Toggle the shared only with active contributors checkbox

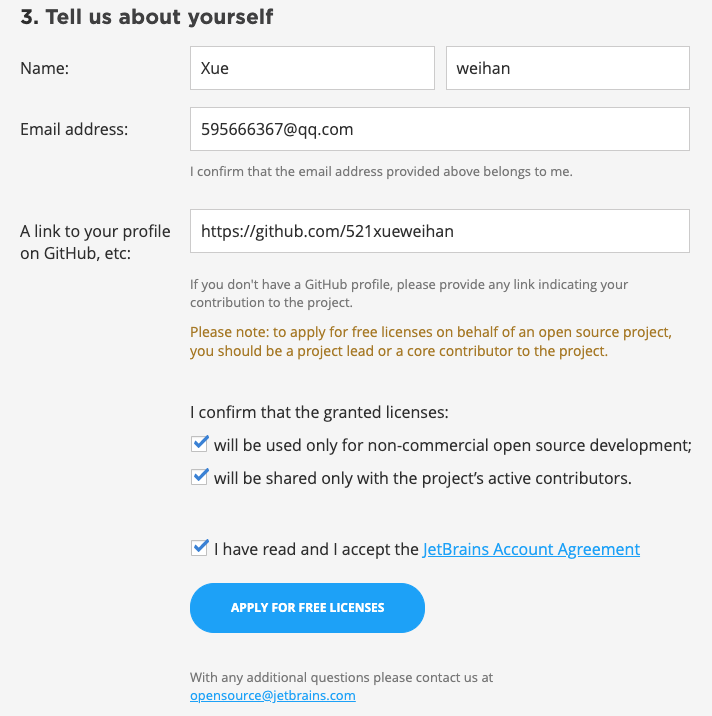(x=200, y=477)
